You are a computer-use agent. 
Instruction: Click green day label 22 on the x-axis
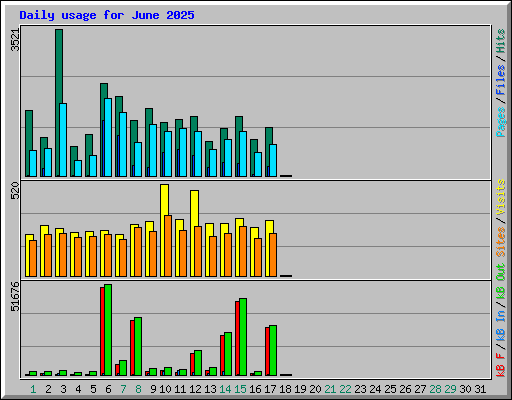[x=345, y=389]
